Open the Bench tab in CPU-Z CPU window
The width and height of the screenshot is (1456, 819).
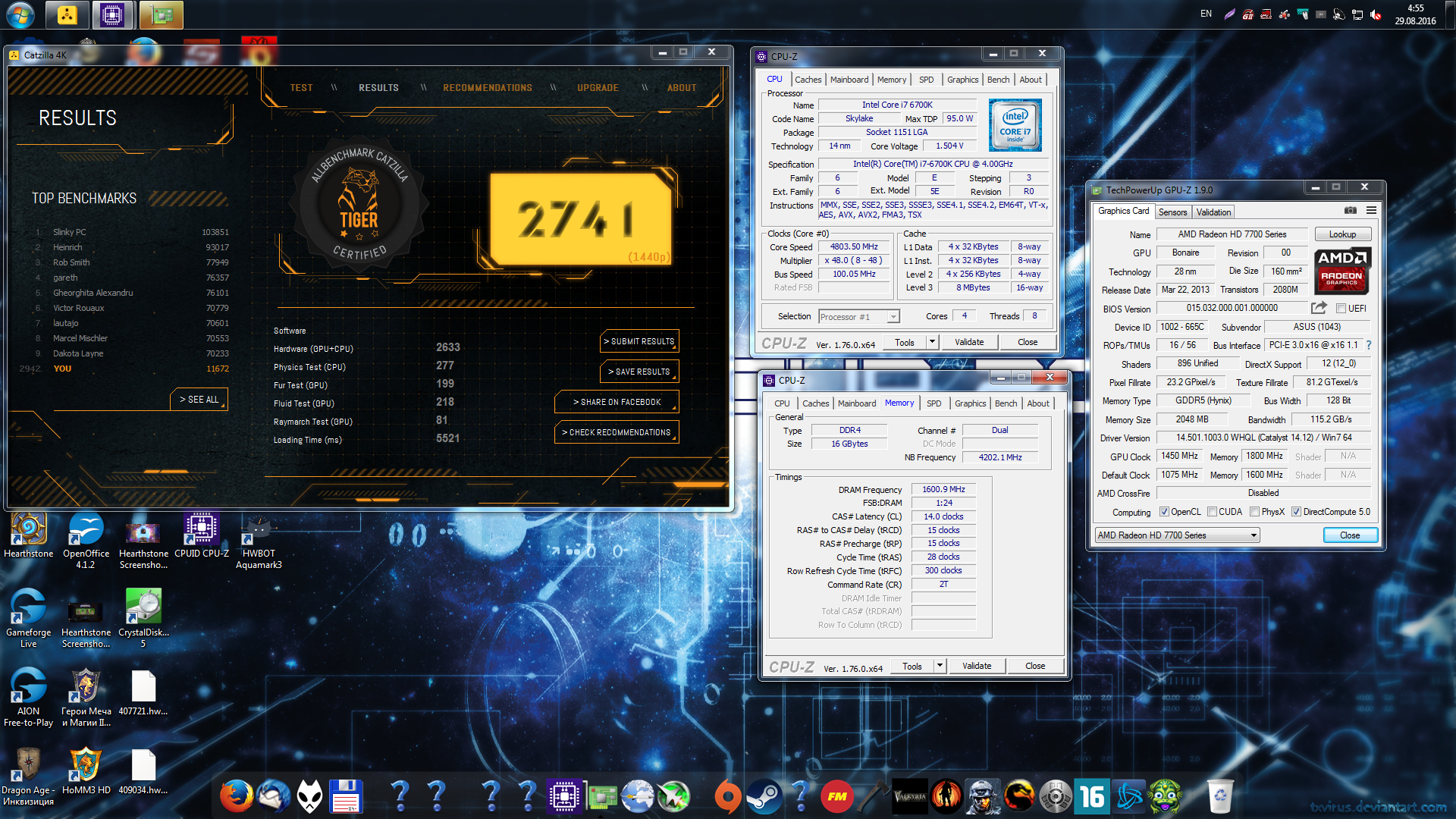pyautogui.click(x=998, y=80)
